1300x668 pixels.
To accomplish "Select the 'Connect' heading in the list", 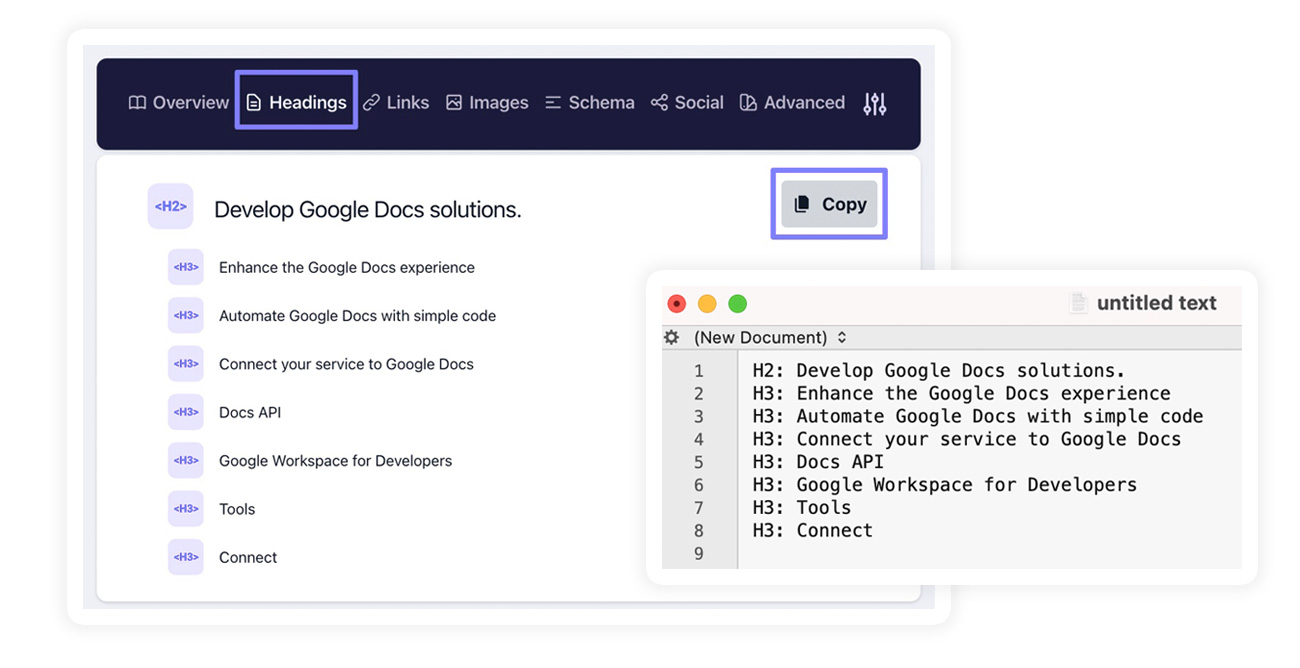I will pos(248,557).
